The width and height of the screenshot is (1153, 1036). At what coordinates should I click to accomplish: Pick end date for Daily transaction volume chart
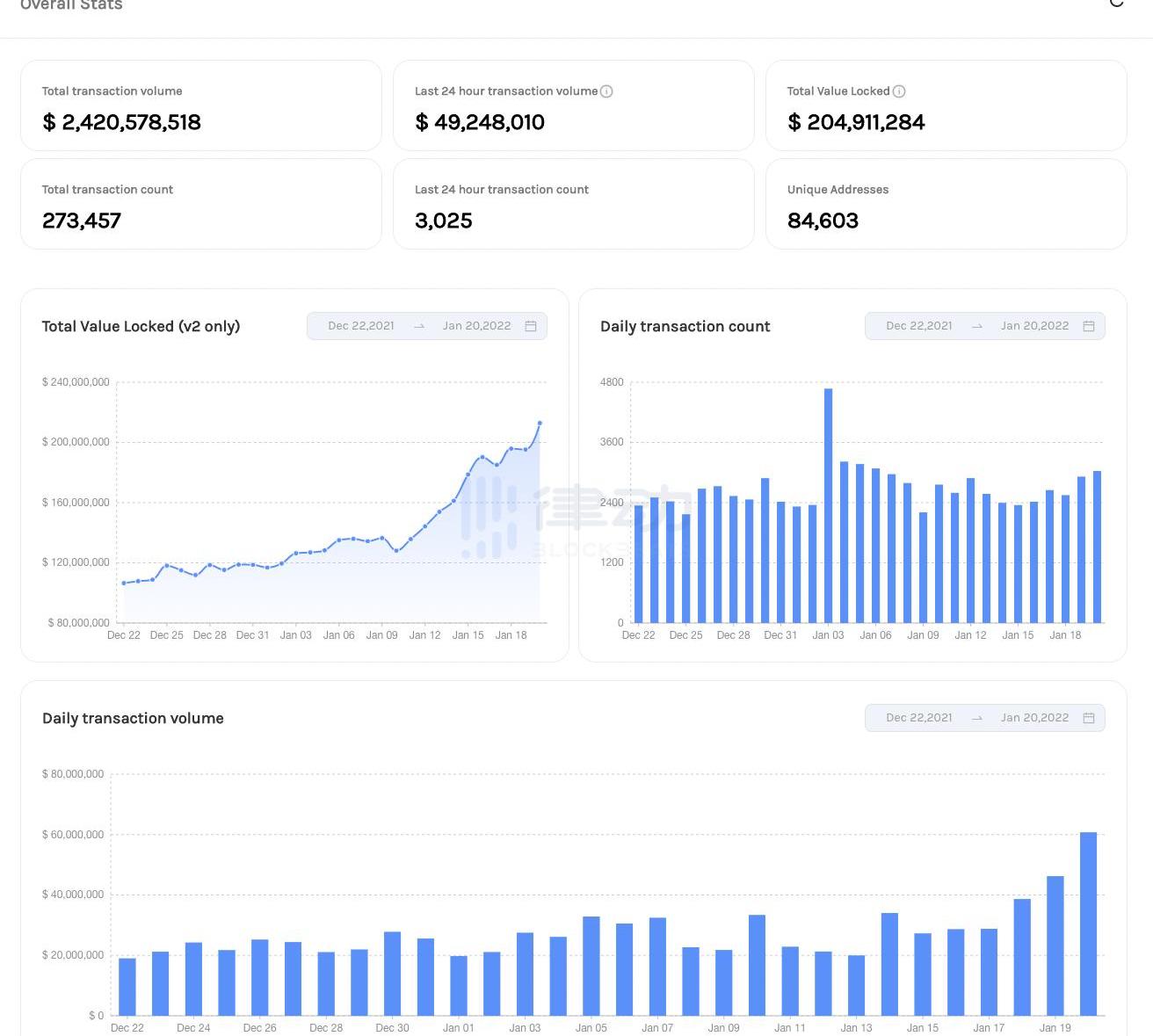pos(1034,718)
